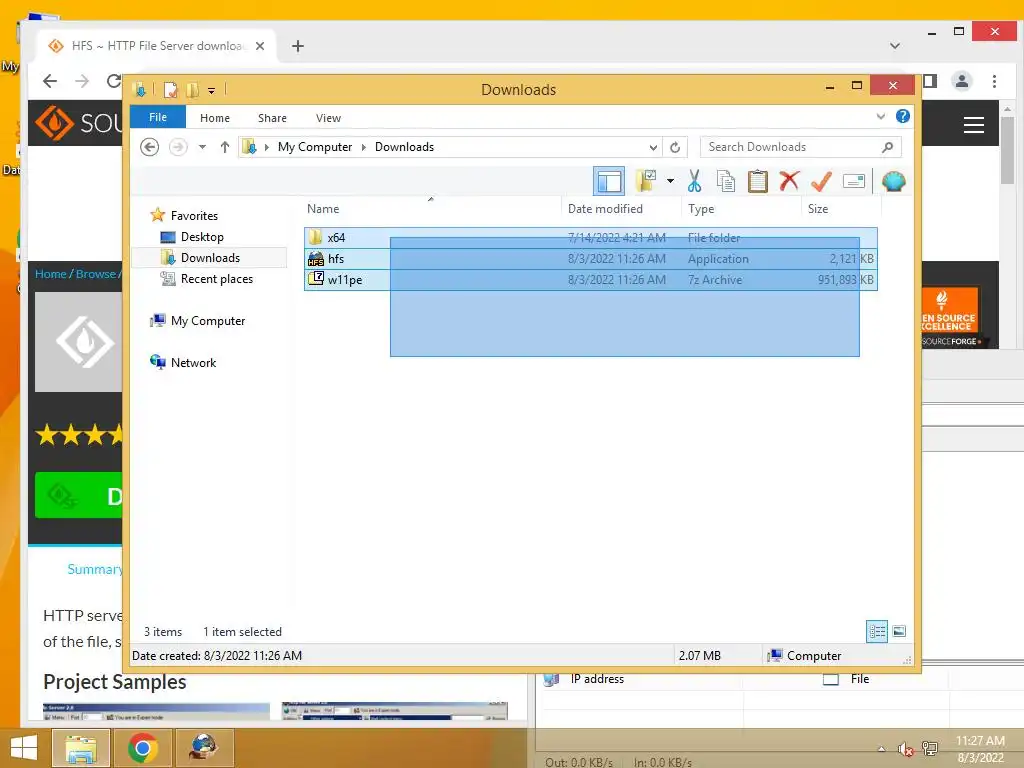Image resolution: width=1024 pixels, height=768 pixels.
Task: Click the Cut scissors icon
Action: 694,181
